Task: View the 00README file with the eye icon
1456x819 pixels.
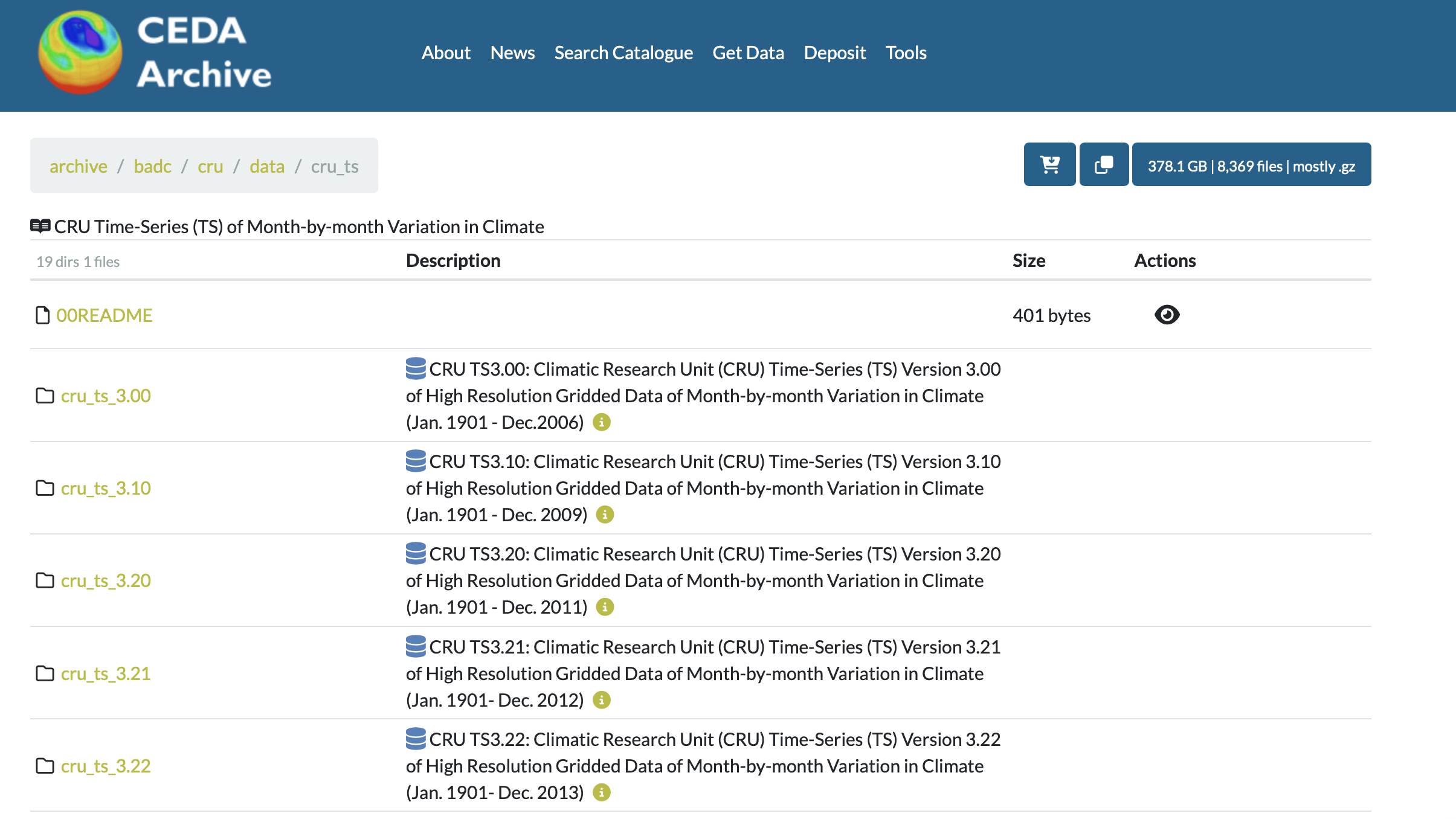Action: (1167, 315)
